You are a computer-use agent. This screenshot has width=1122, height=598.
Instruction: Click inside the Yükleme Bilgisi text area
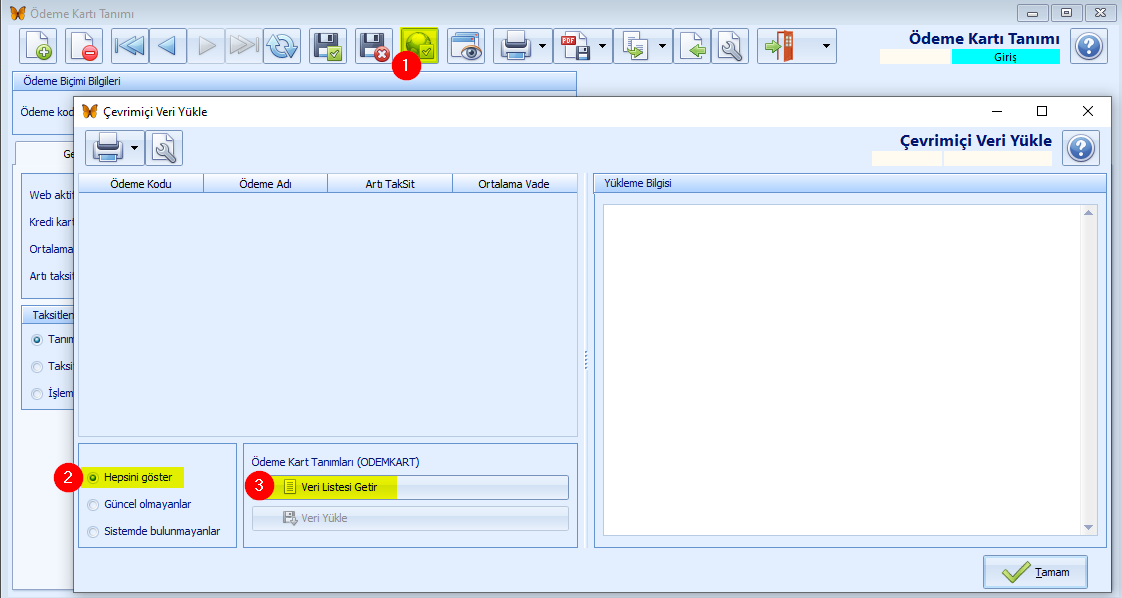click(842, 370)
